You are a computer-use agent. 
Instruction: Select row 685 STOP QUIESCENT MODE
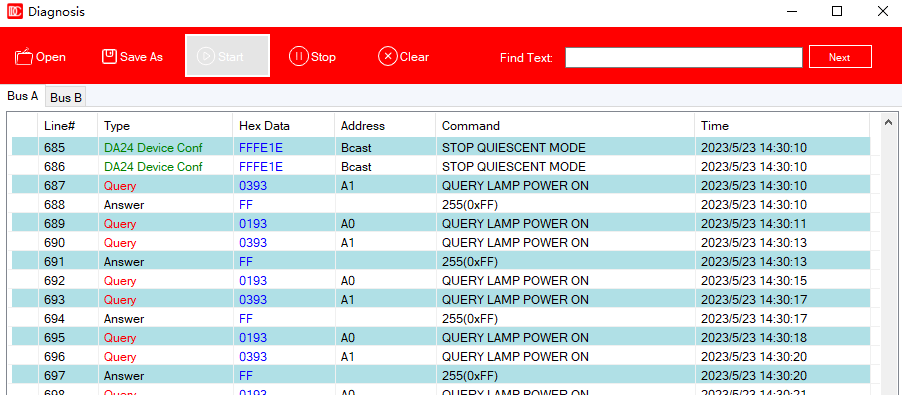click(x=441, y=148)
